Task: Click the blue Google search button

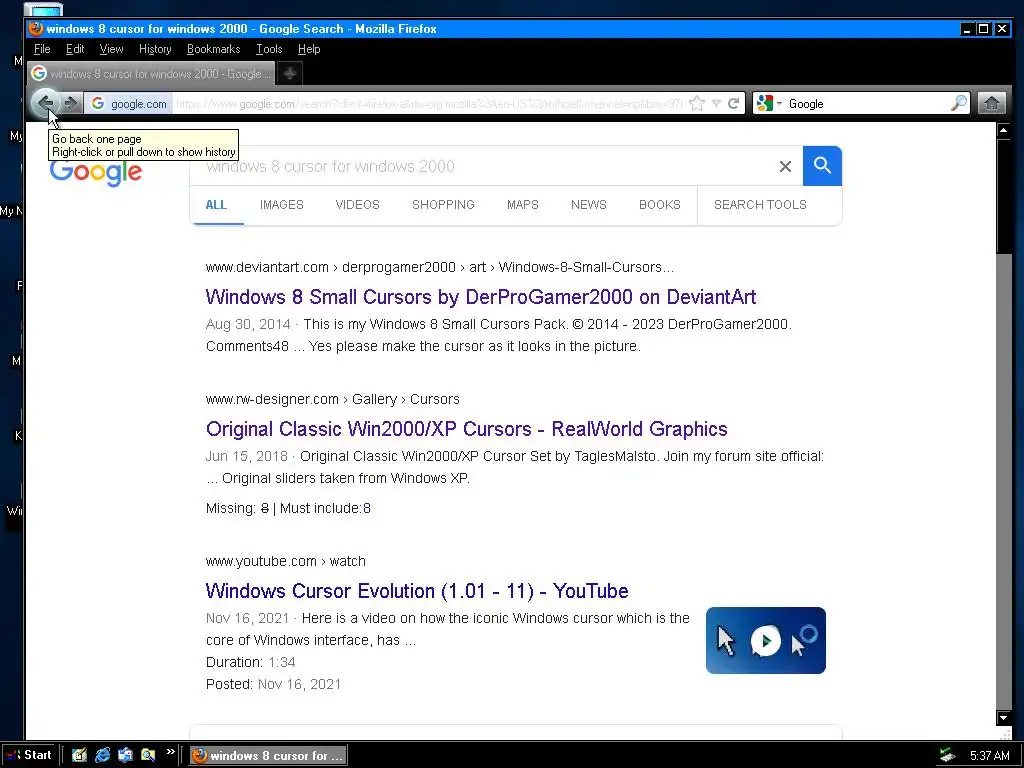Action: [822, 166]
